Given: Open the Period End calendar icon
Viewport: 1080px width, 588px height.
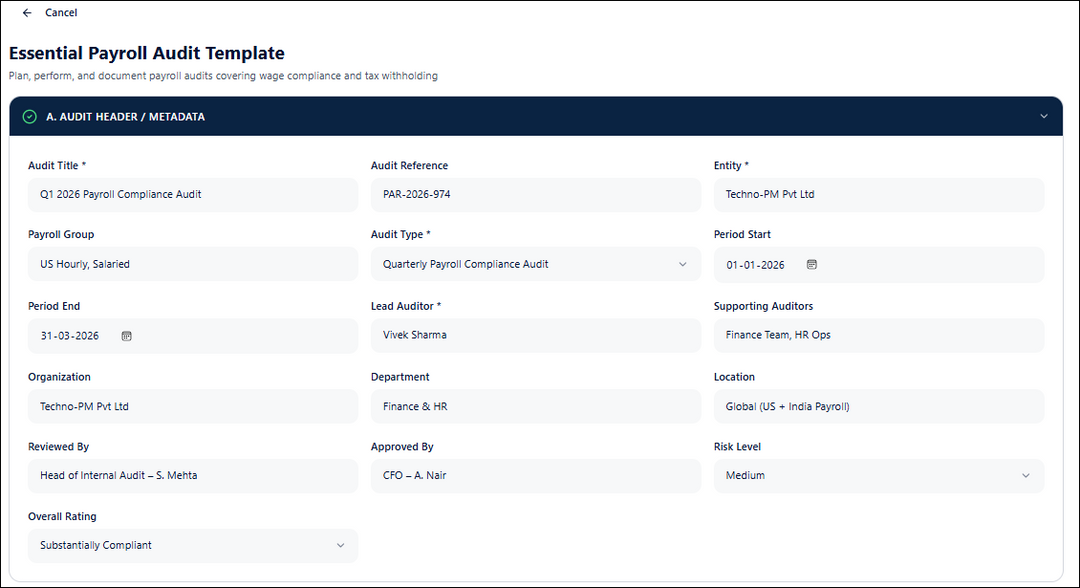Looking at the screenshot, I should pos(127,336).
